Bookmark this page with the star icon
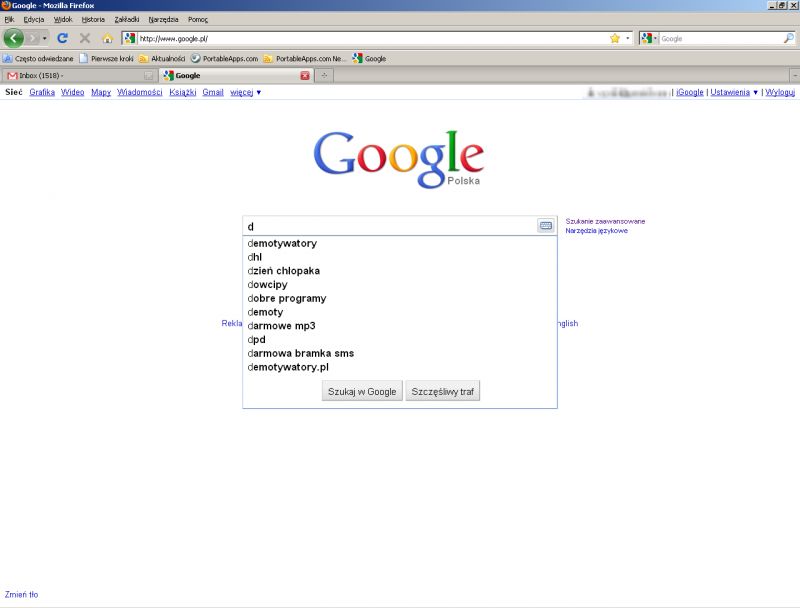 click(x=615, y=38)
